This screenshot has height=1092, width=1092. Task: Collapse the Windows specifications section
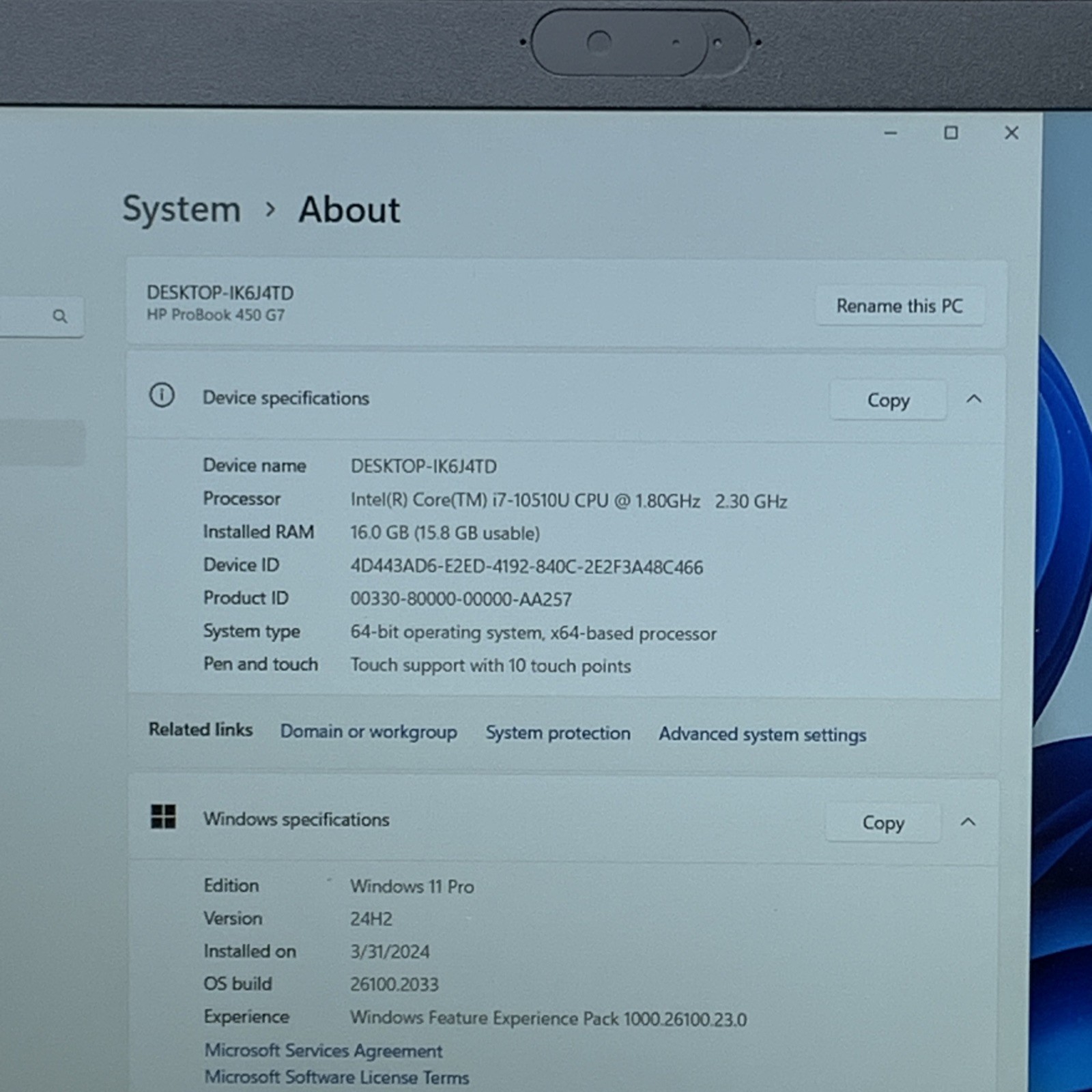968,822
